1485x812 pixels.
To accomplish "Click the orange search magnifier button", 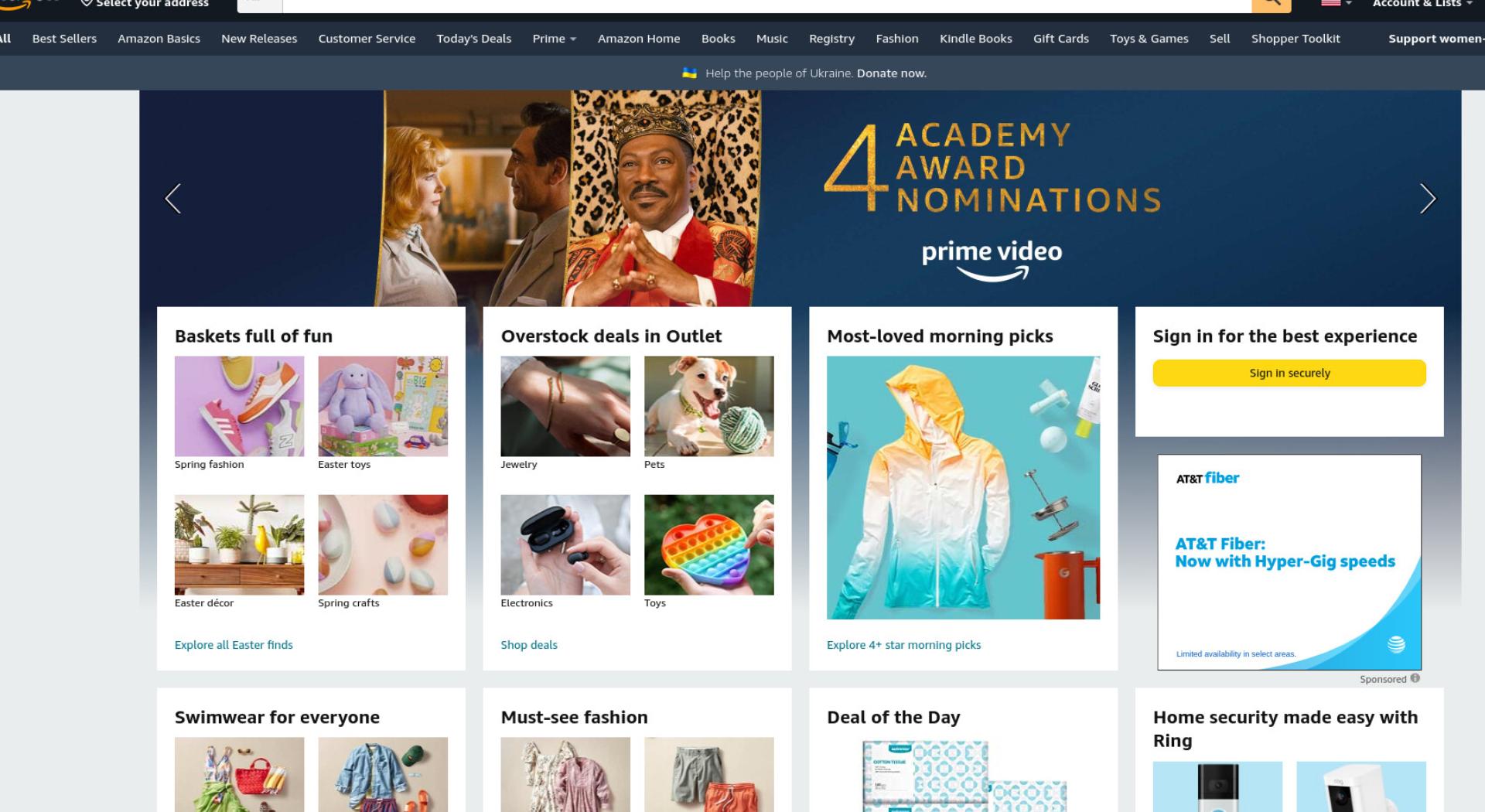I will tap(1271, 5).
